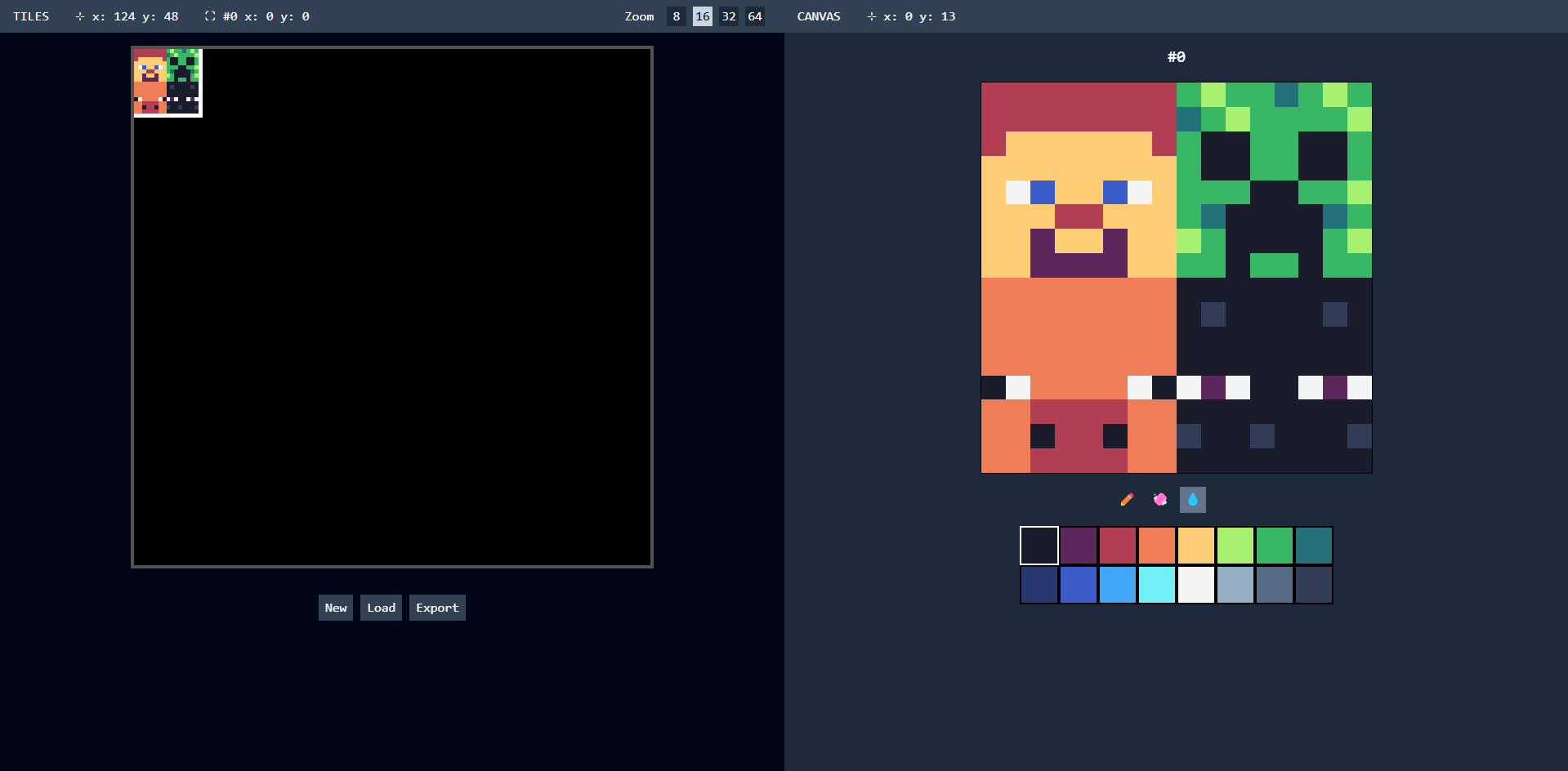This screenshot has width=1568, height=771.
Task: Pick the dark purple palette color
Action: [1079, 546]
